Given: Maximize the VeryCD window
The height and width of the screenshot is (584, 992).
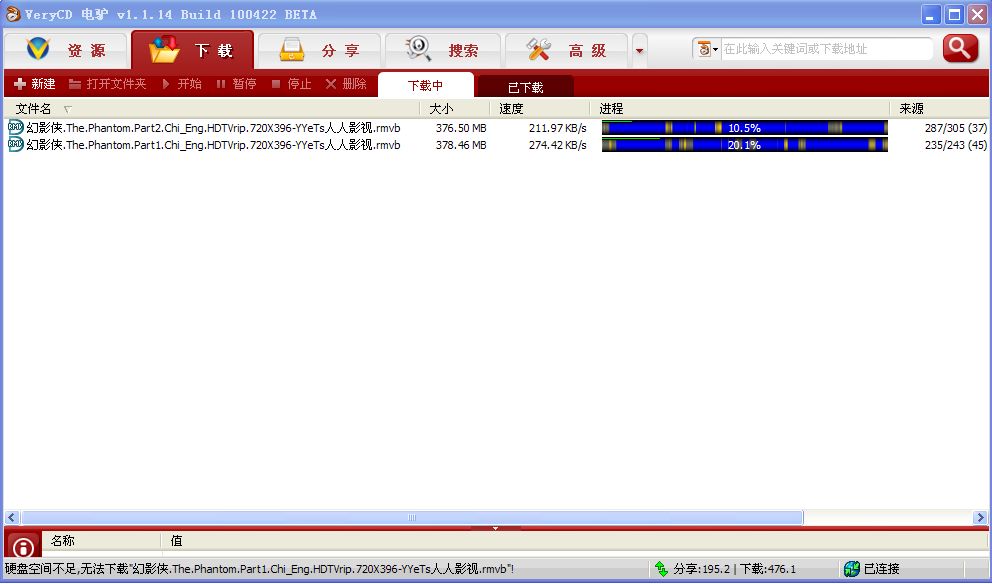Looking at the screenshot, I should (x=954, y=15).
